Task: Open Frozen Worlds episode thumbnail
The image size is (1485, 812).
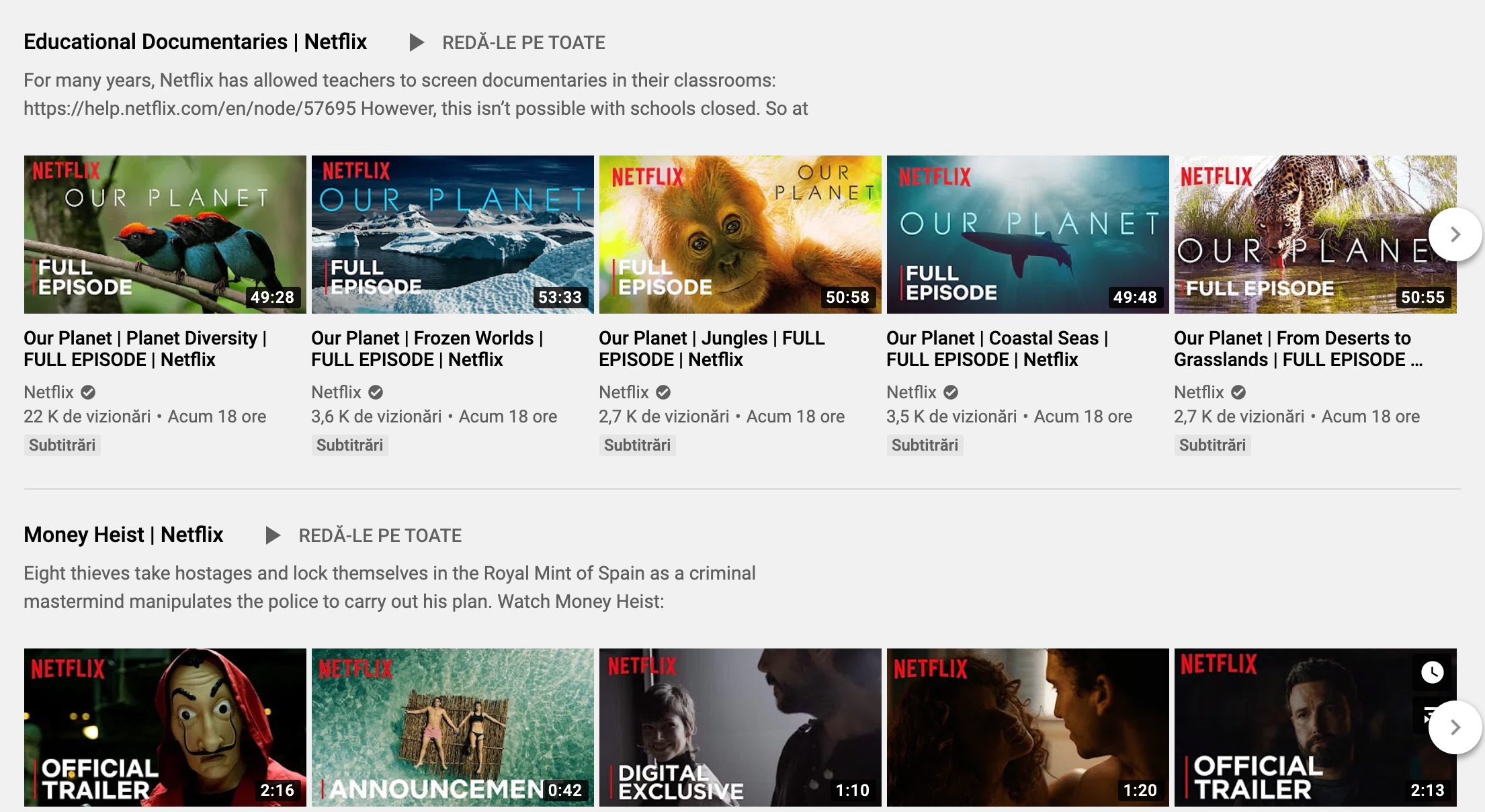Action: pyautogui.click(x=453, y=234)
